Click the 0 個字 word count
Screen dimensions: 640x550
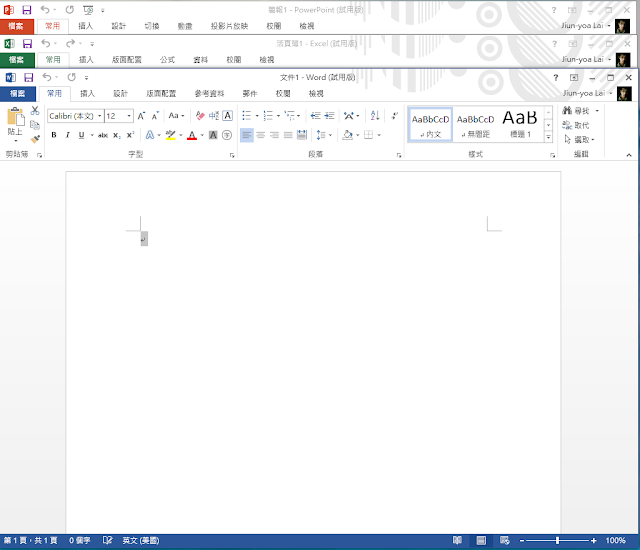pos(80,540)
